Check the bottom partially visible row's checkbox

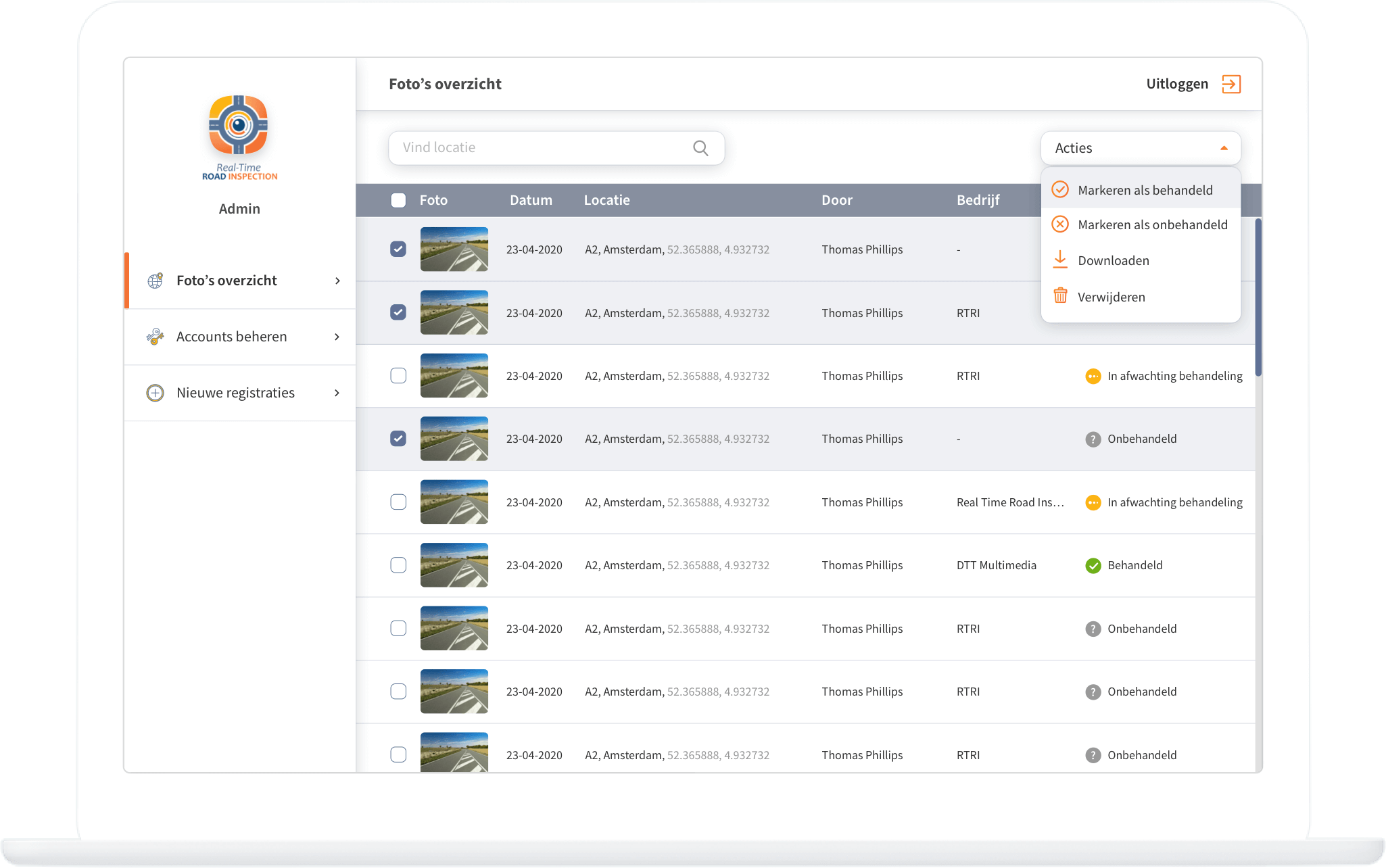point(398,754)
